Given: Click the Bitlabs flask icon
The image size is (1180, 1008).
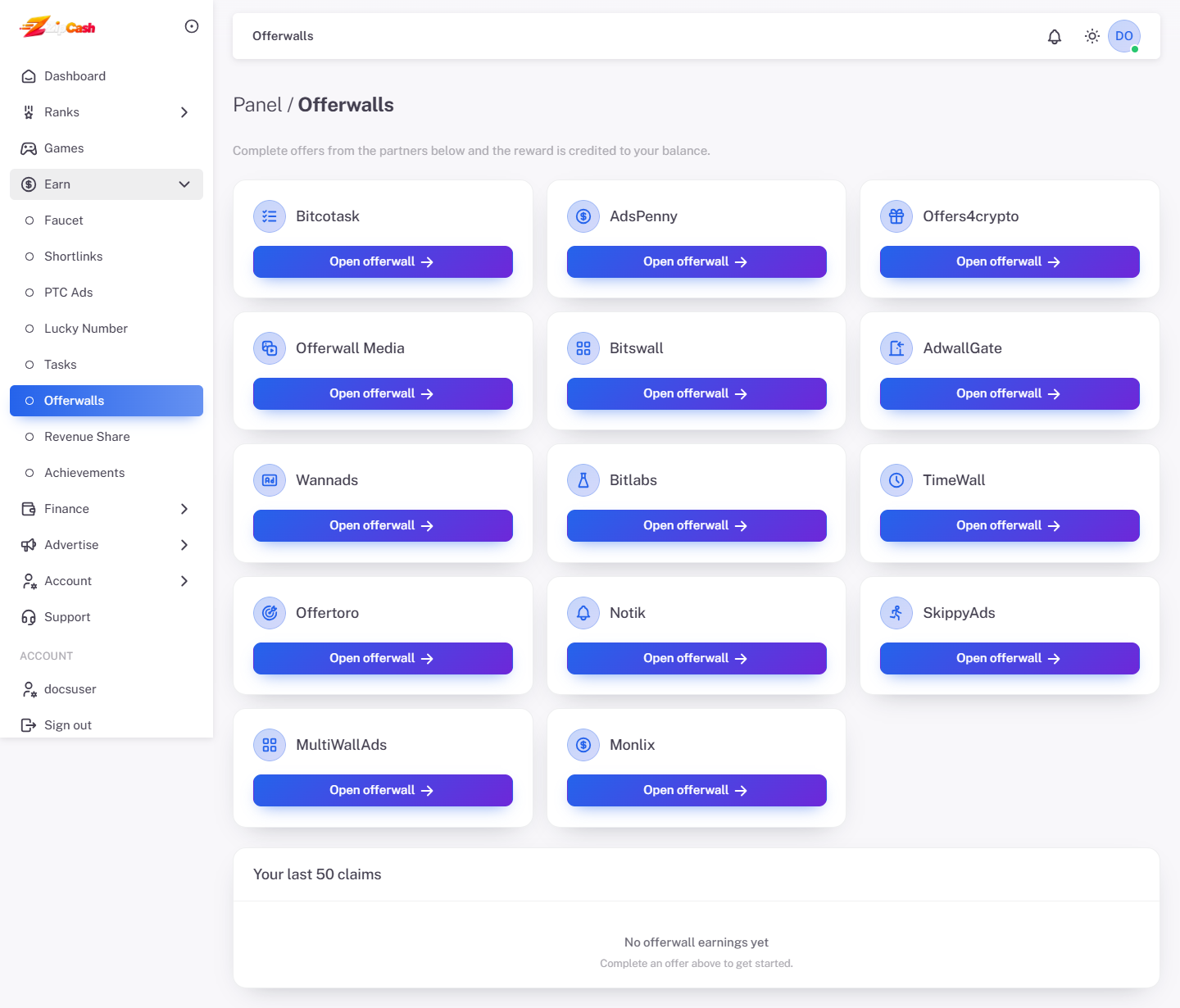Looking at the screenshot, I should 583,480.
